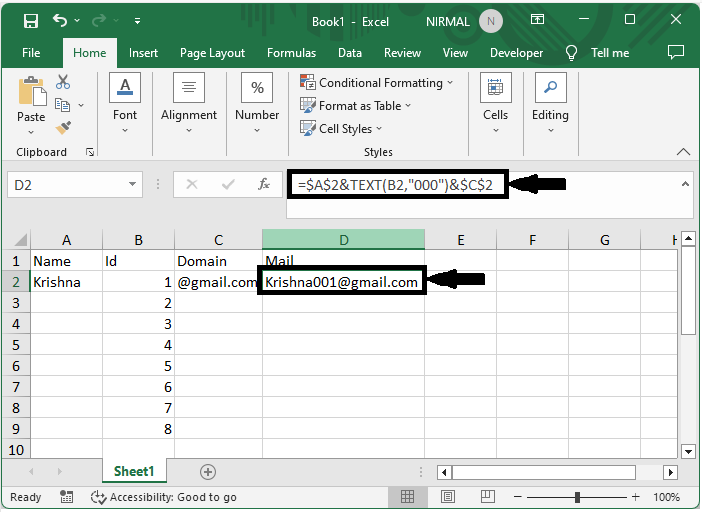Viewport: 702px width, 512px height.
Task: Open the Developer tab
Action: click(x=516, y=53)
